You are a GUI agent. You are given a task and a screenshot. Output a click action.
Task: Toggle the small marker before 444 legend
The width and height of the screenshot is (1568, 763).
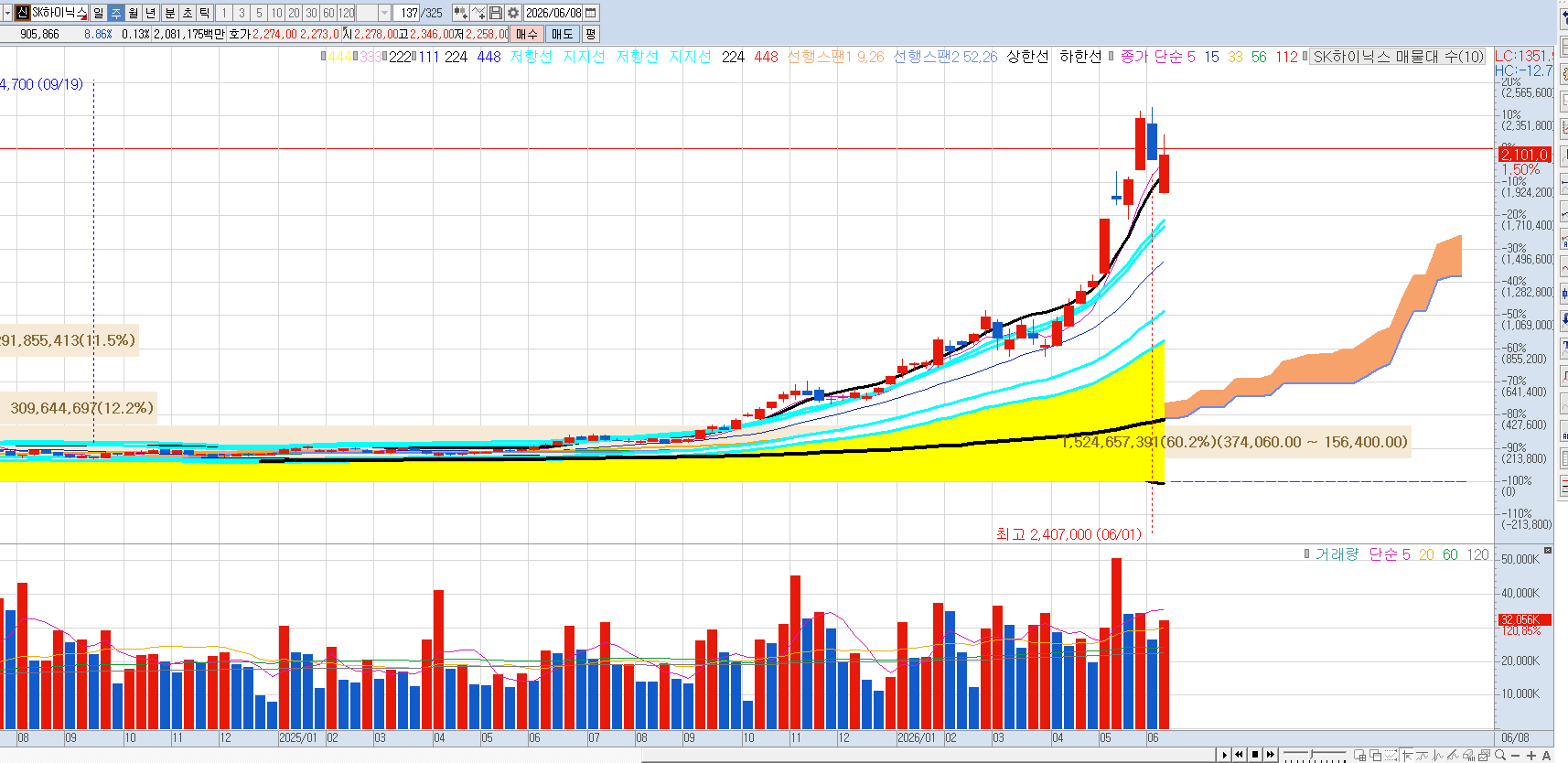point(323,57)
